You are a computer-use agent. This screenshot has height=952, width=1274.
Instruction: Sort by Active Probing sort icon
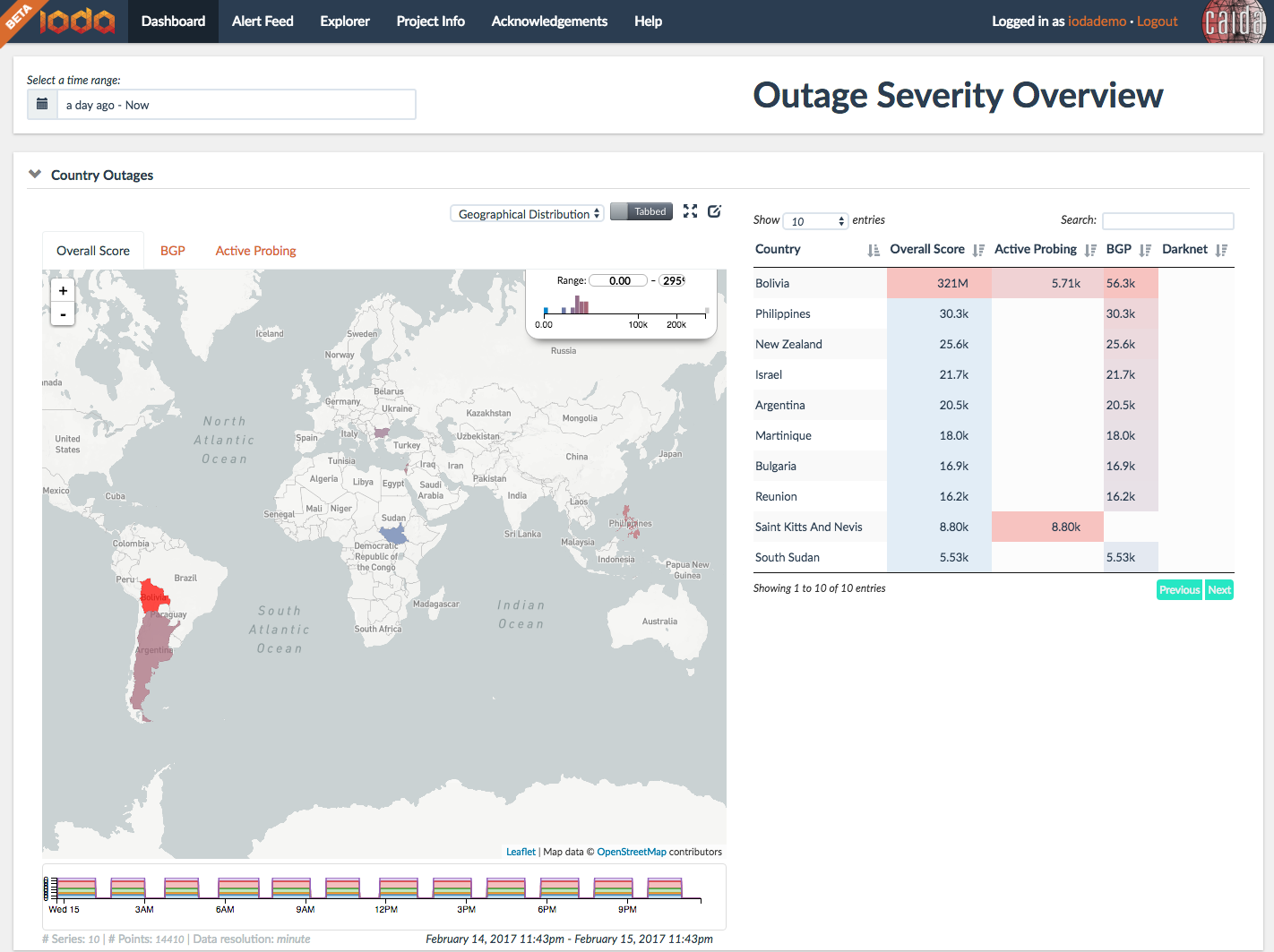coord(1090,250)
